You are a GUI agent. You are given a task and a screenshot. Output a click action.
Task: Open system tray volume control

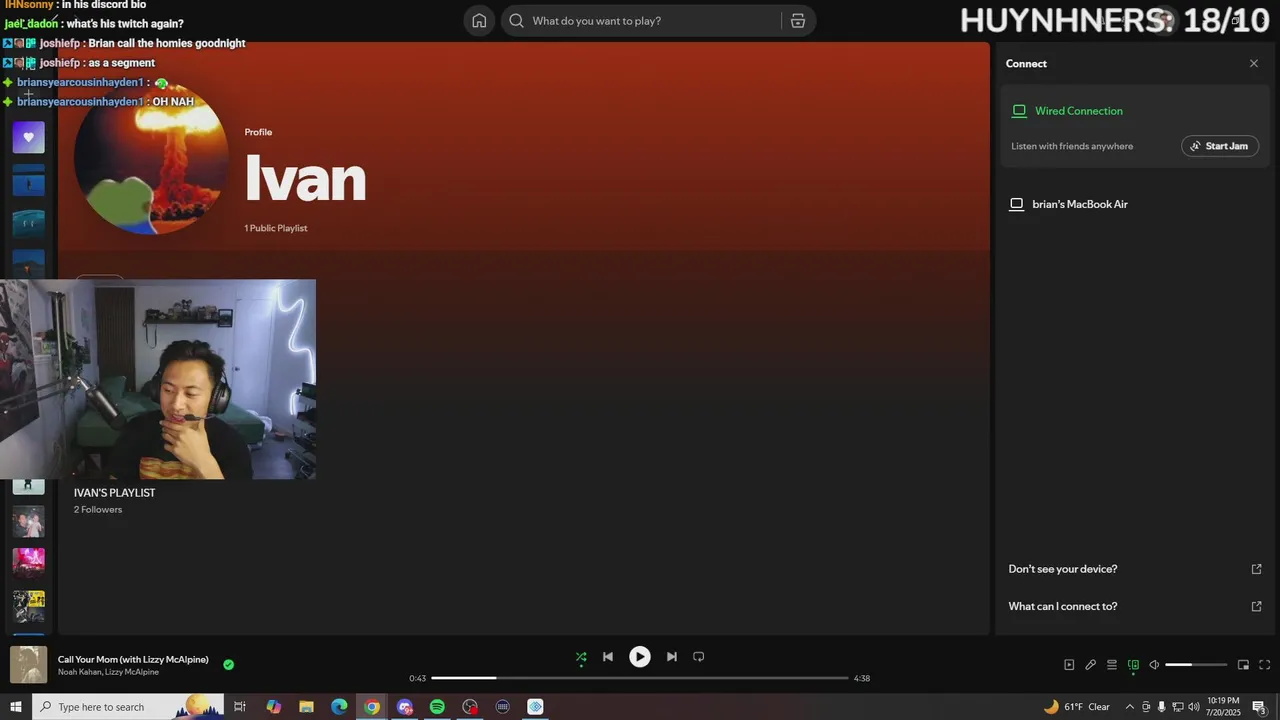tap(1194, 707)
